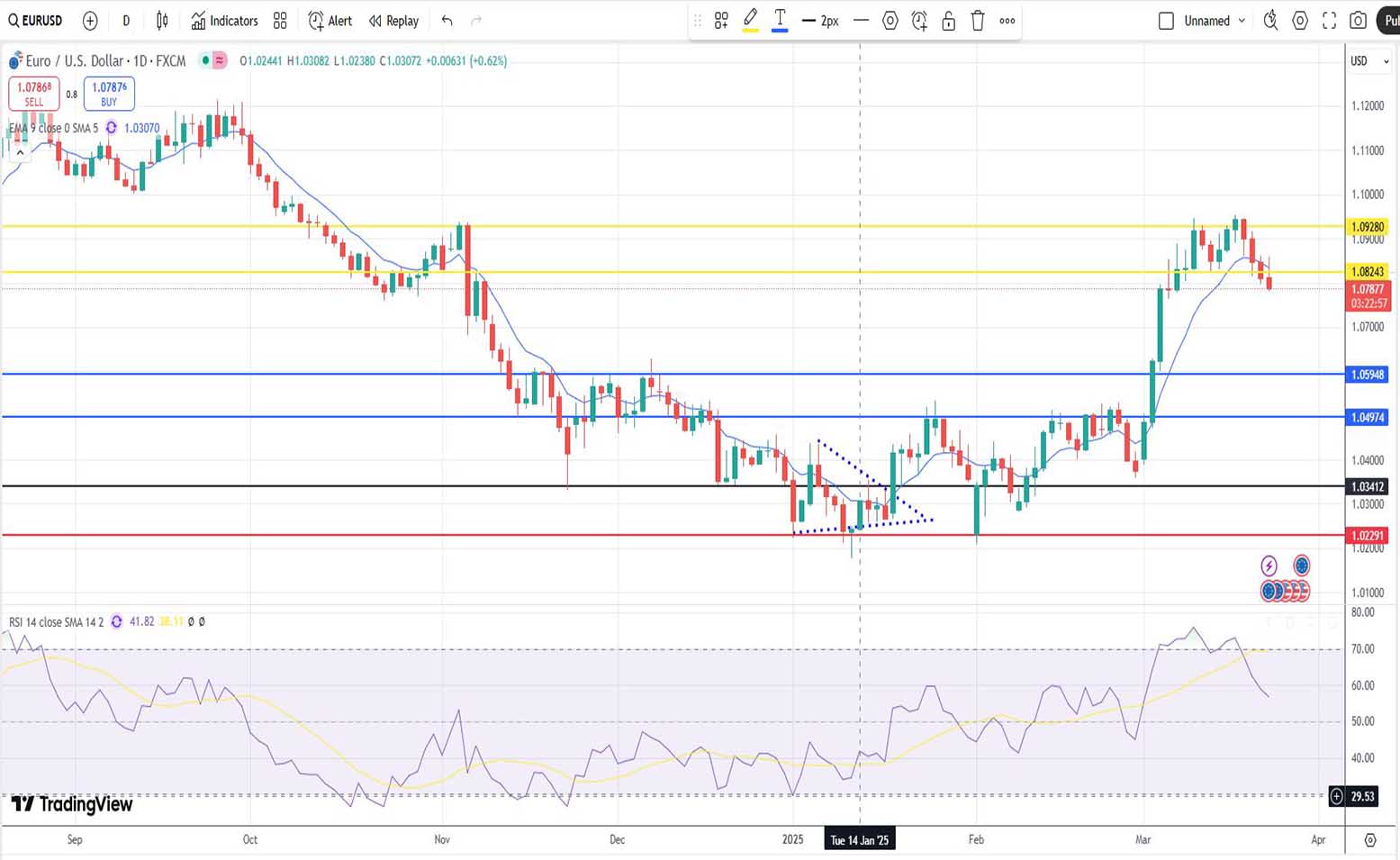
Task: Tick the layout checkbox beside Unnamed
Action: 1166,21
